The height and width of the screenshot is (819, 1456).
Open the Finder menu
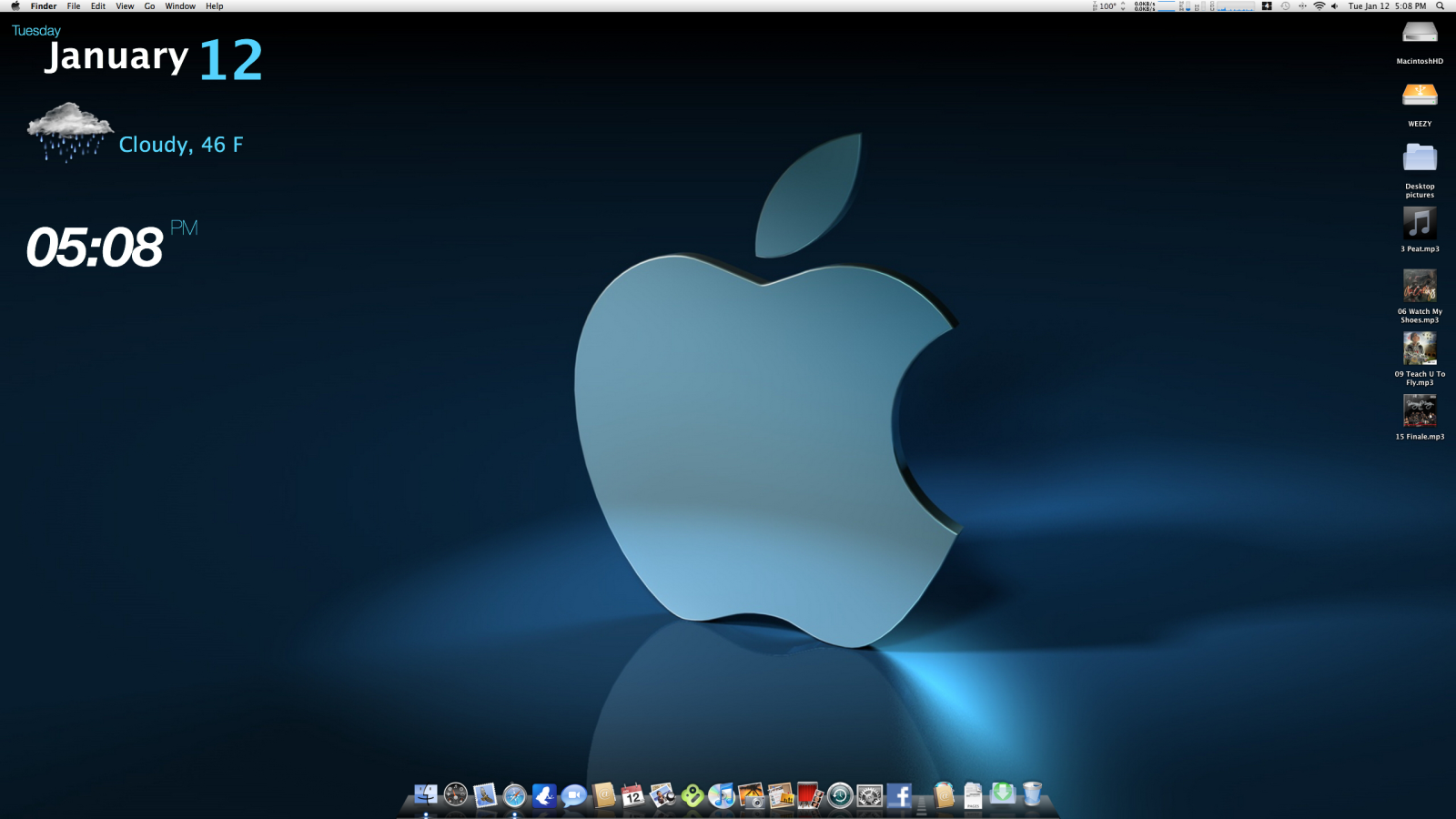tap(44, 5)
